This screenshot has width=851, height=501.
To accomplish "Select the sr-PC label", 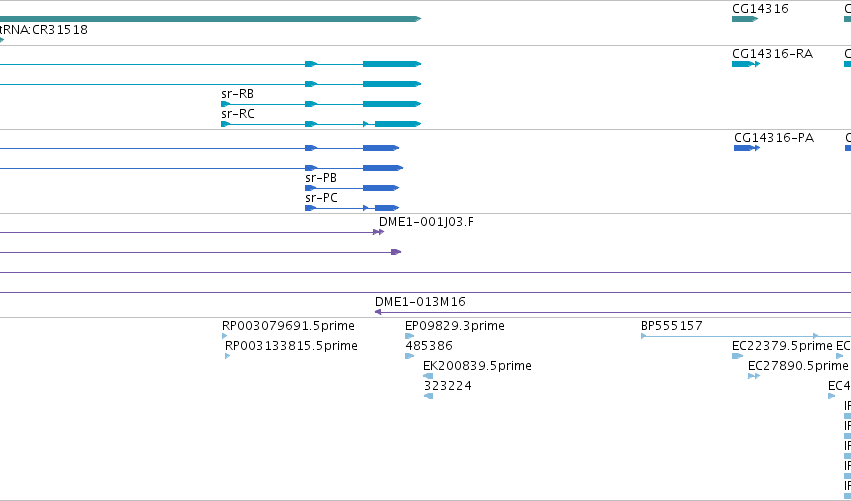I will [x=321, y=198].
